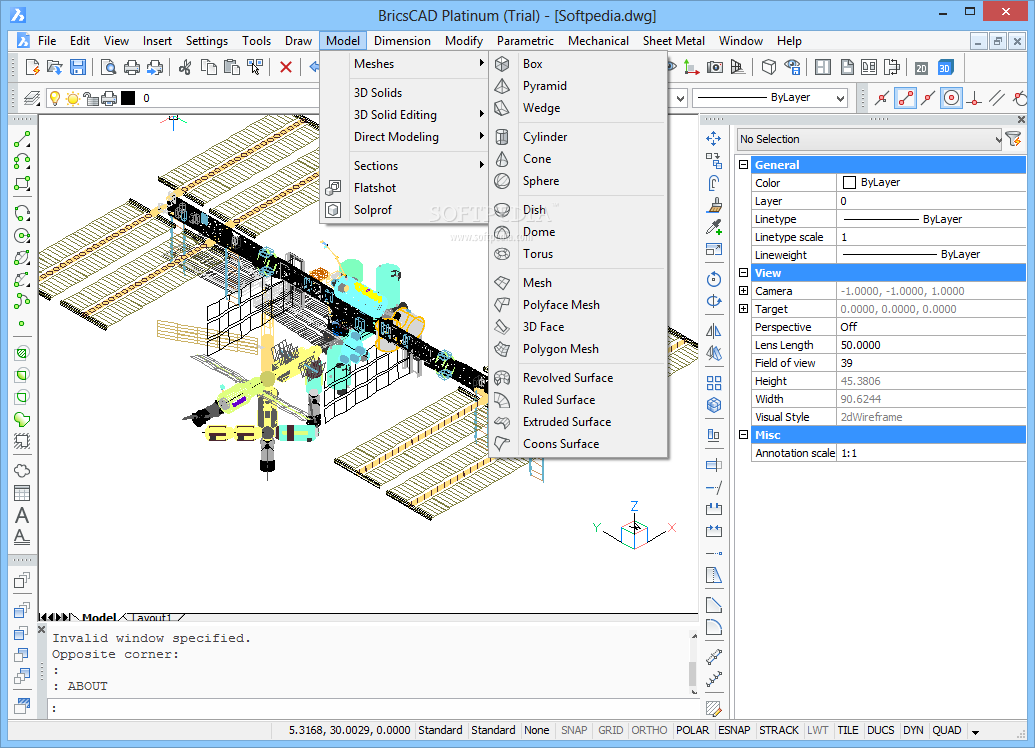The height and width of the screenshot is (748, 1035).
Task: Toggle DYN in the status bar
Action: click(913, 730)
